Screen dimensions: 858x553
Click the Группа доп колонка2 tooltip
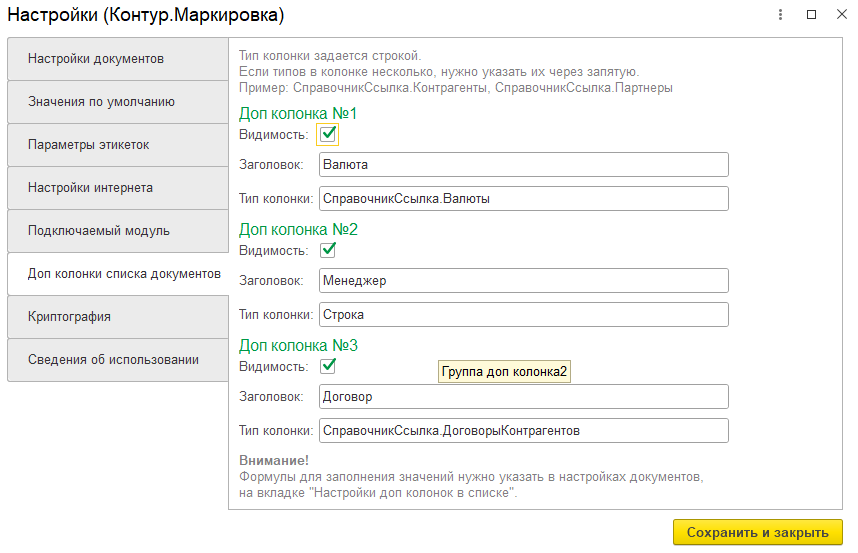[x=504, y=371]
